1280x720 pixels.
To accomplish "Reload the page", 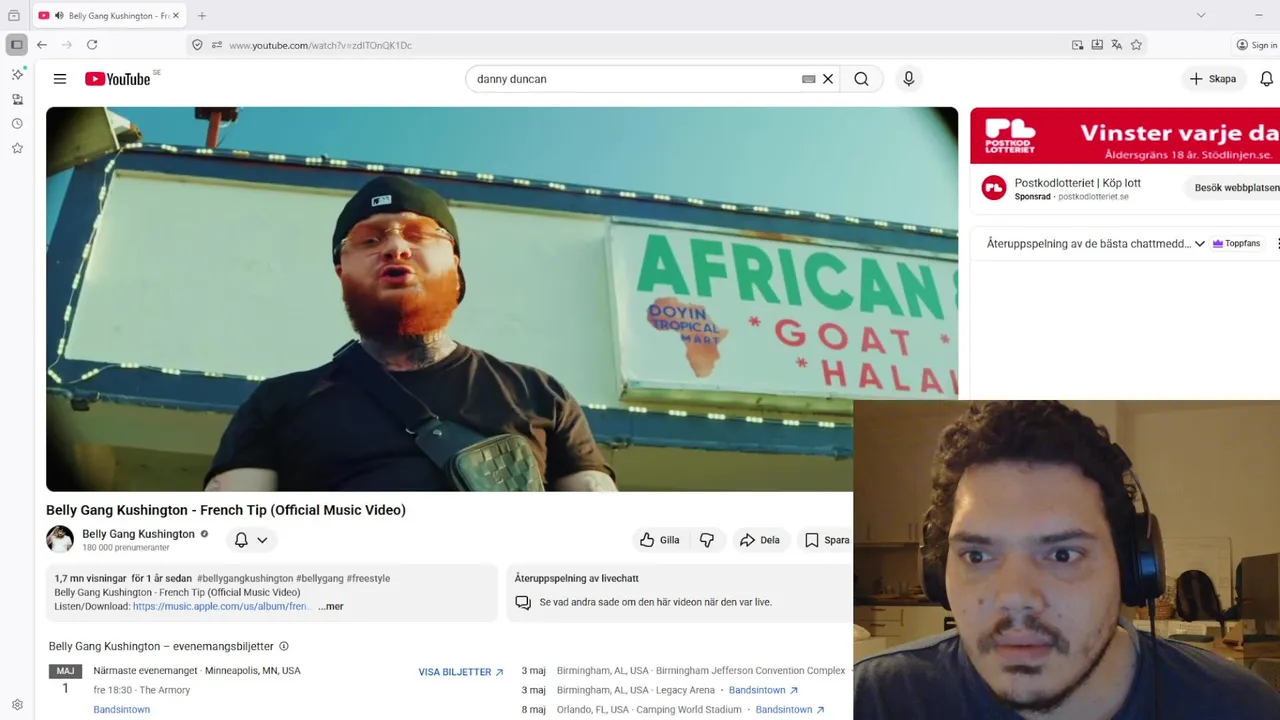I will pos(92,45).
